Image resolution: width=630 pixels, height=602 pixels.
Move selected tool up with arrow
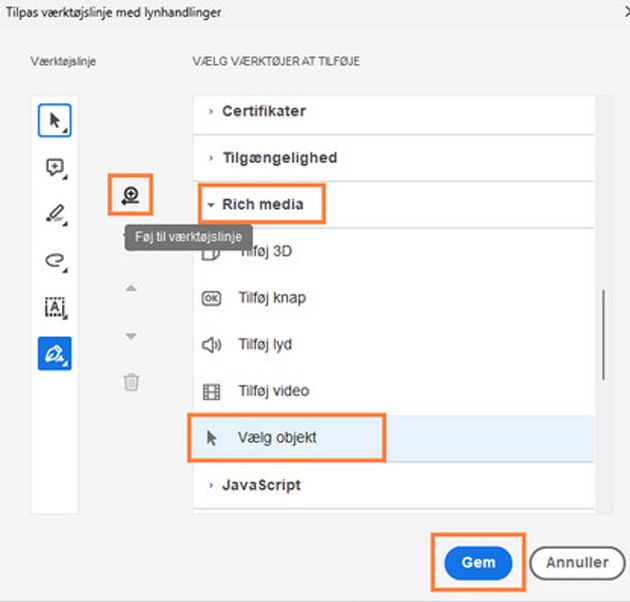[130, 289]
